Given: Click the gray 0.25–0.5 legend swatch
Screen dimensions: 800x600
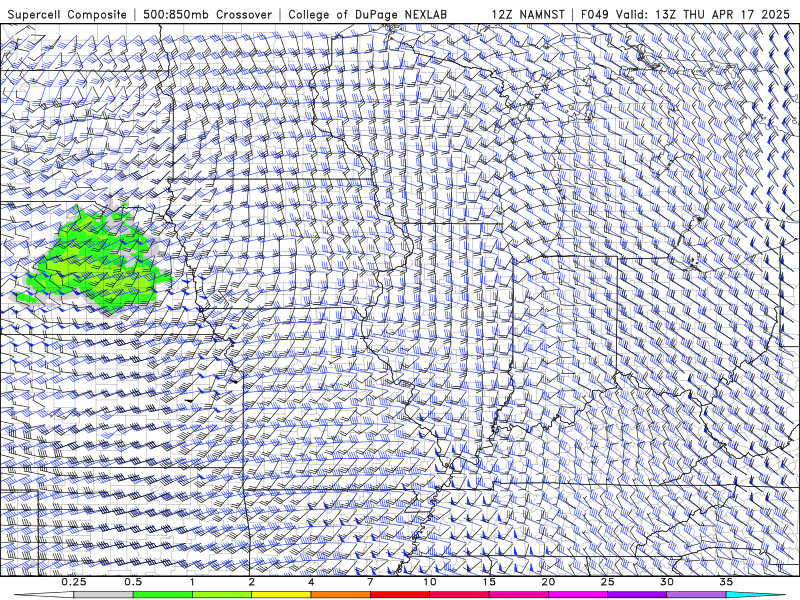Looking at the screenshot, I should click(103, 595).
